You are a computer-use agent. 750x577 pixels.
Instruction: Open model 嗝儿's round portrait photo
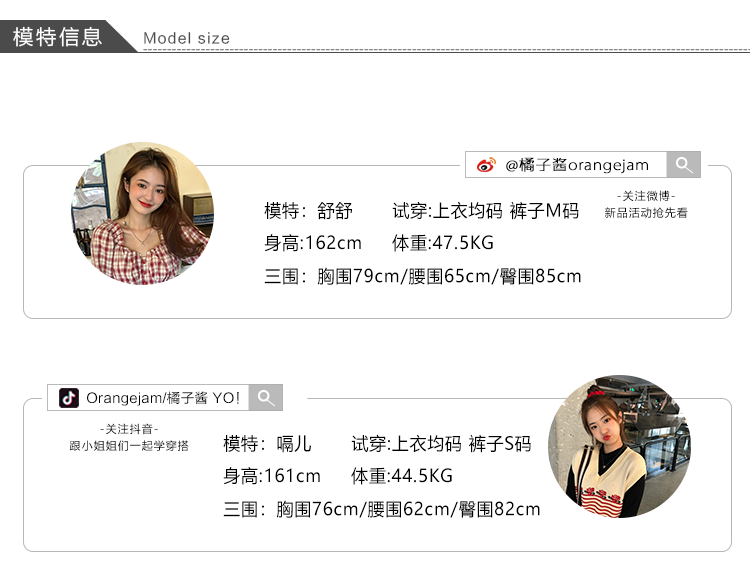tap(619, 447)
